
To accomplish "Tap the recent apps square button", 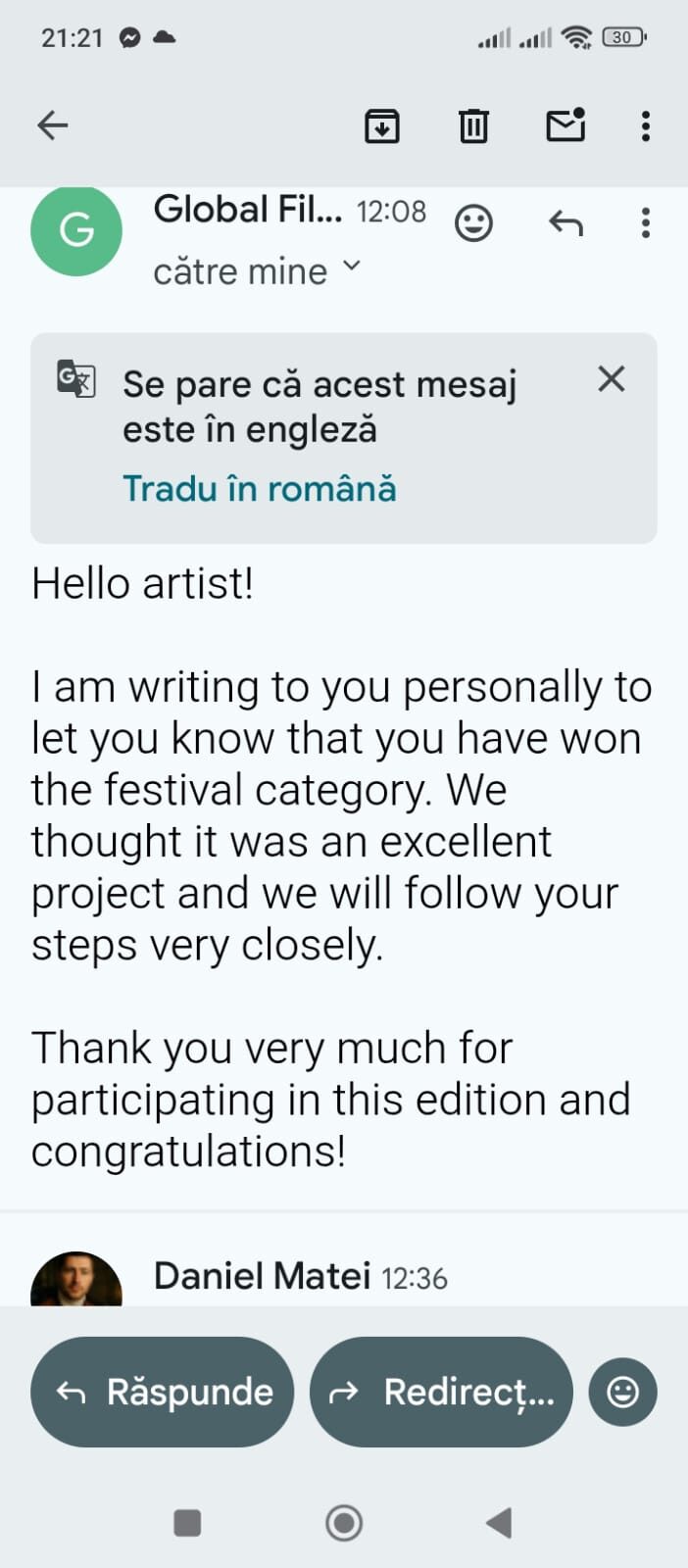I will (187, 1523).
